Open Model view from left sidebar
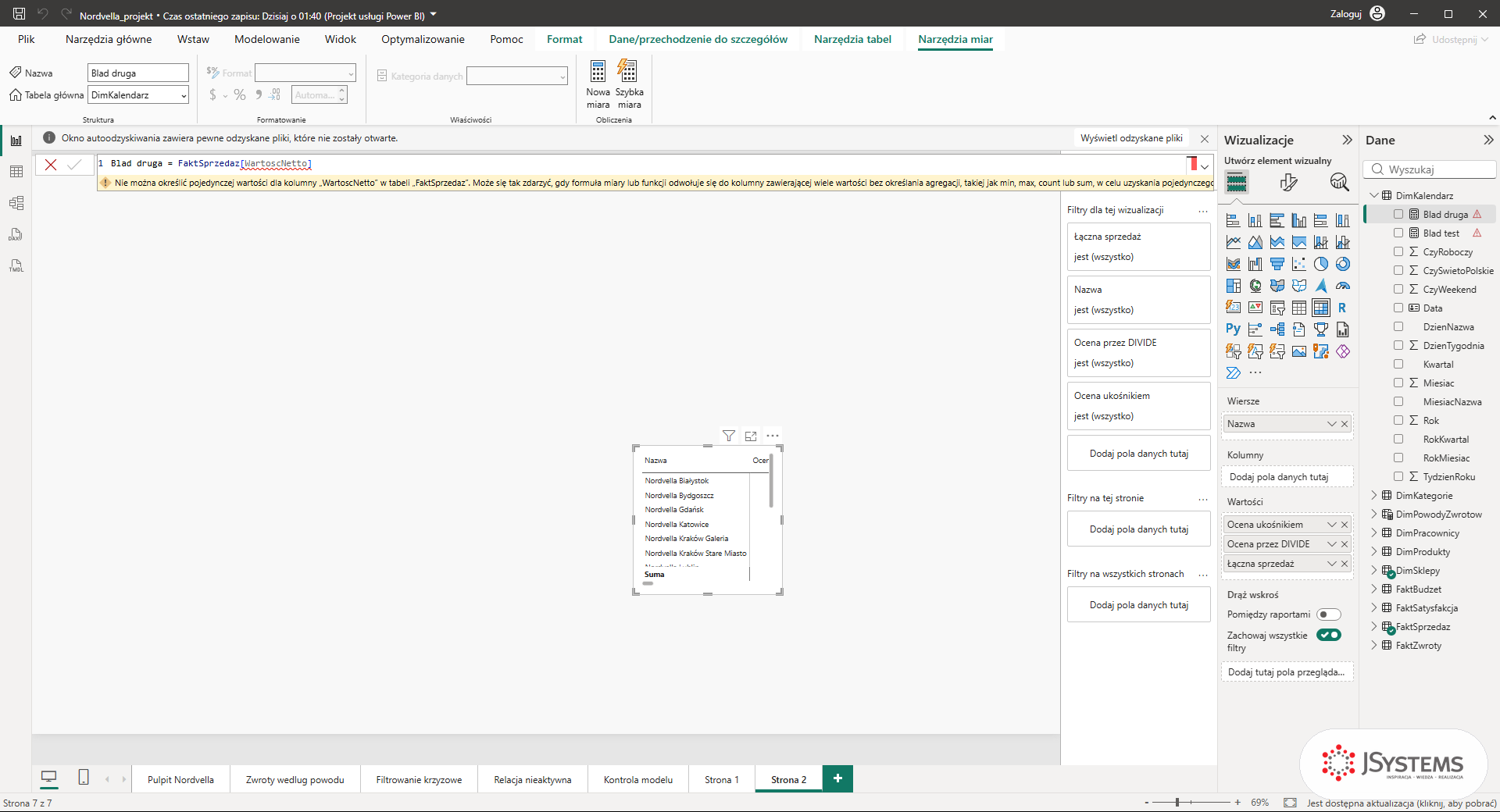Screen dimensions: 1500x812 pyautogui.click(x=16, y=203)
